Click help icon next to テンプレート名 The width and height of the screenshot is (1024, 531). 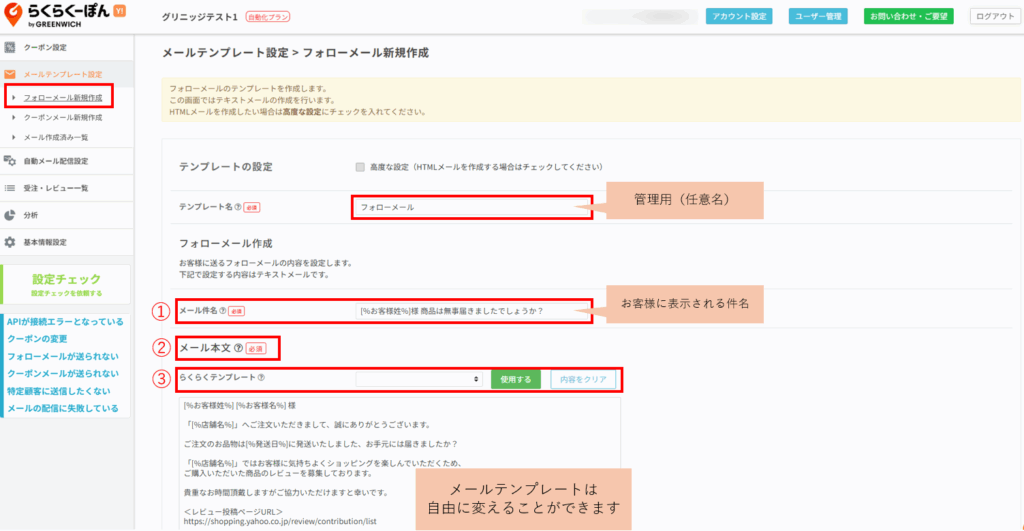tap(238, 207)
